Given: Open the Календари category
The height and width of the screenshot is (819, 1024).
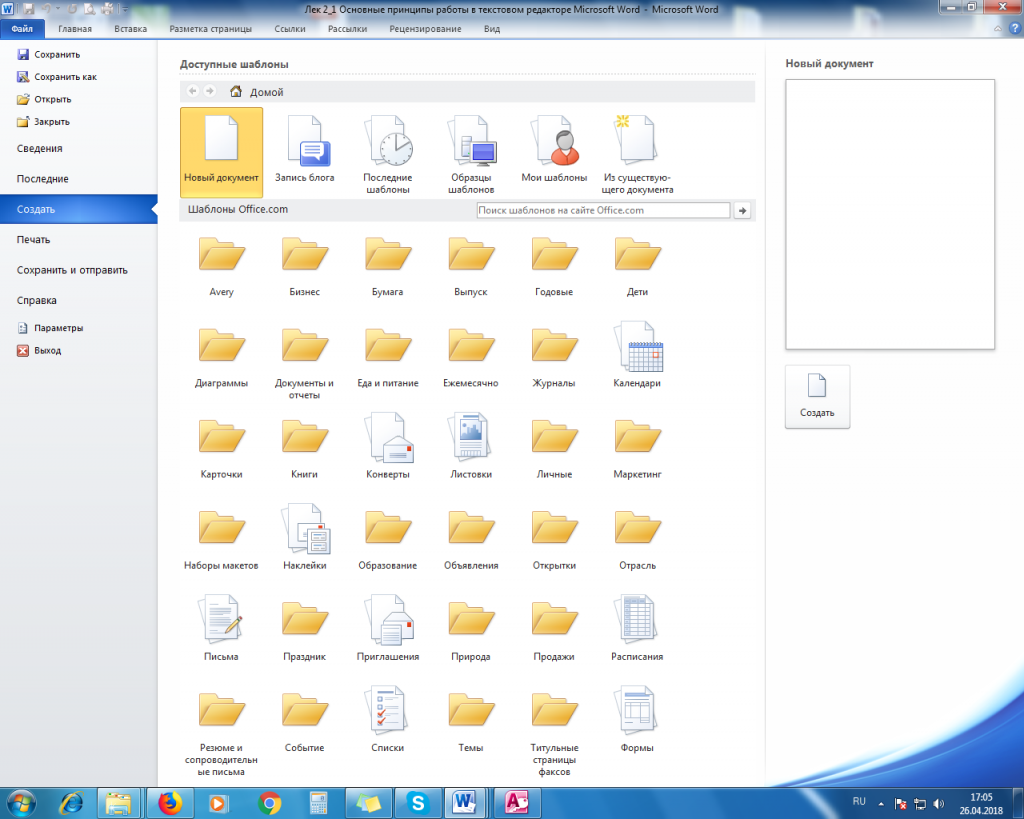Looking at the screenshot, I should click(637, 356).
